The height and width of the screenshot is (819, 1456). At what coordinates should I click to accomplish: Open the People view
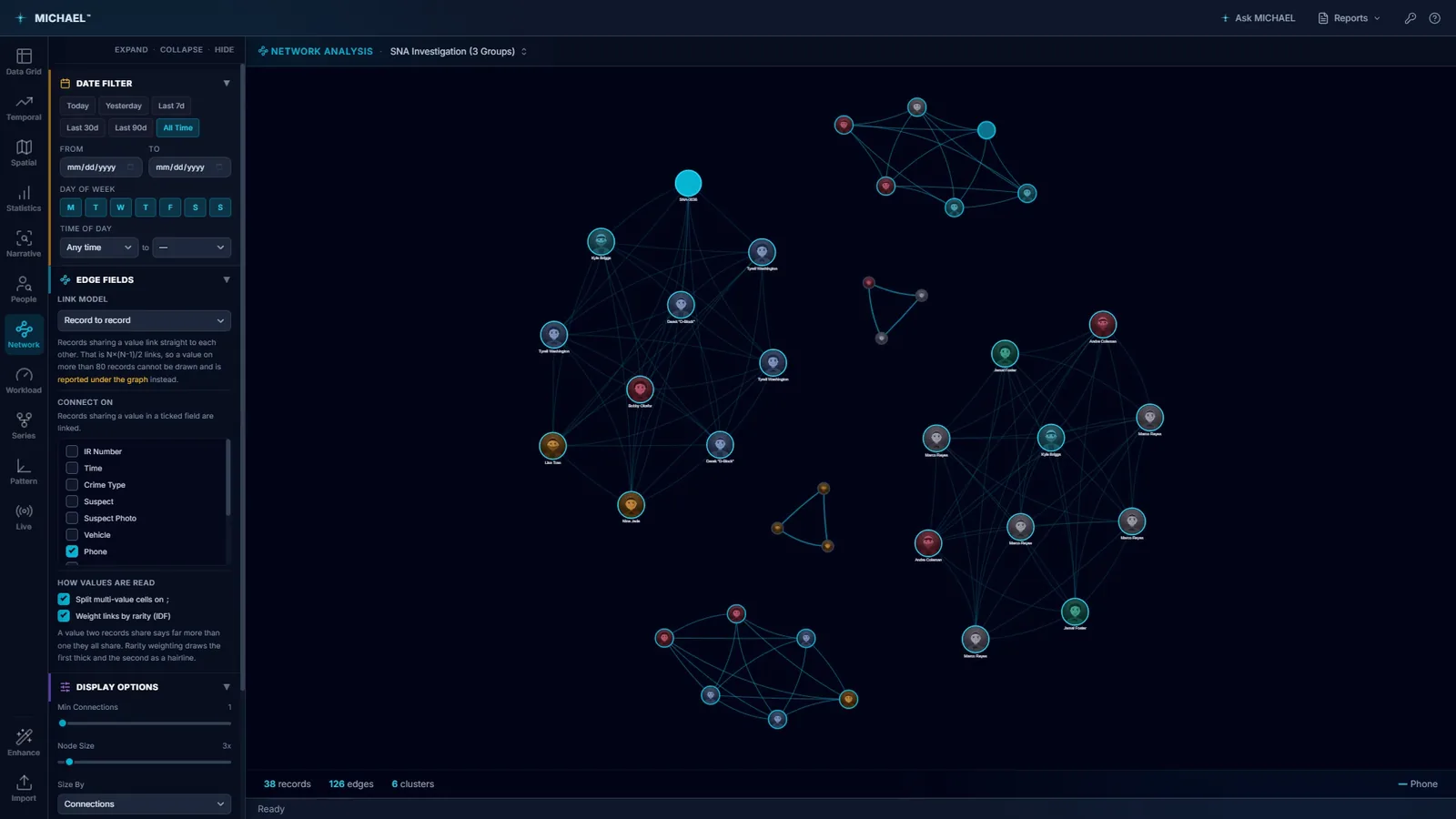(x=24, y=289)
